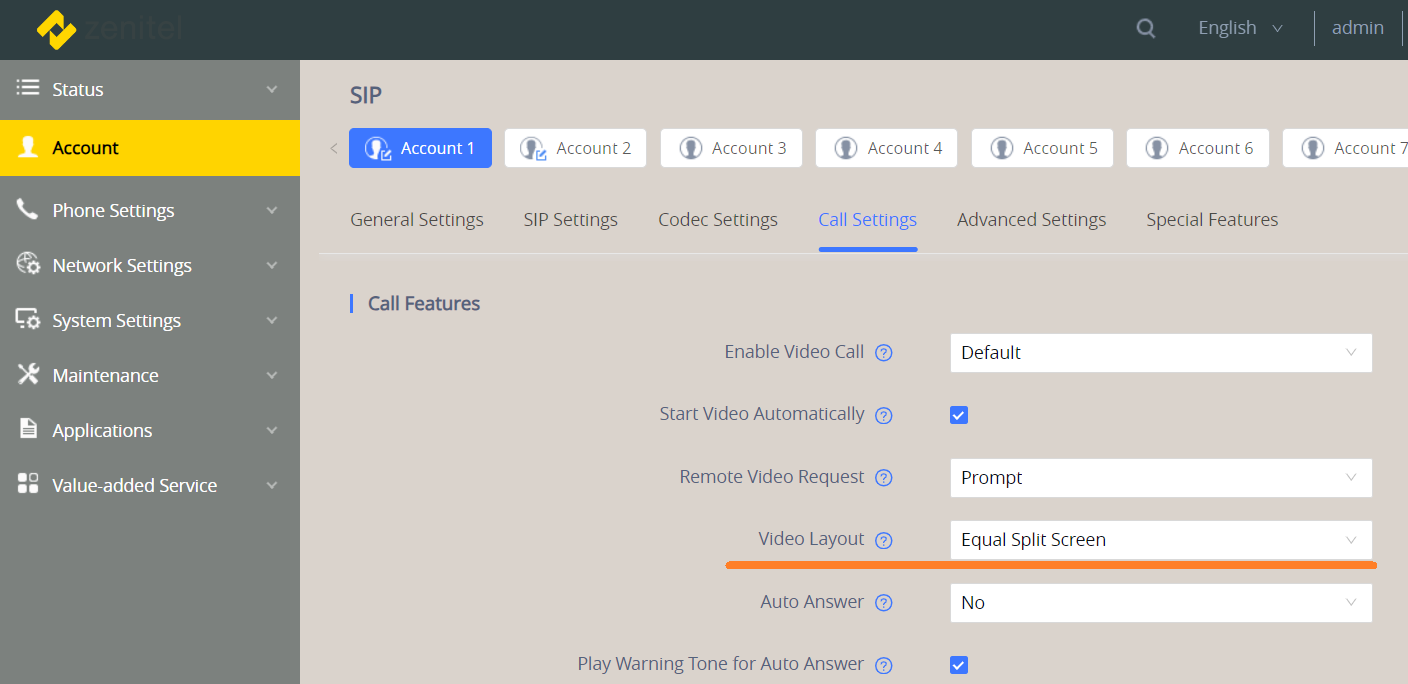Open the Advanced Settings tab

tap(1031, 220)
